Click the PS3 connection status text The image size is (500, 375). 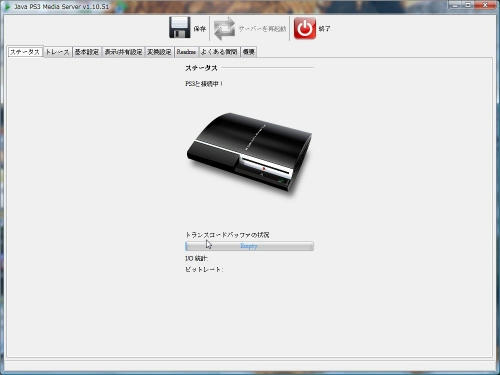point(204,84)
